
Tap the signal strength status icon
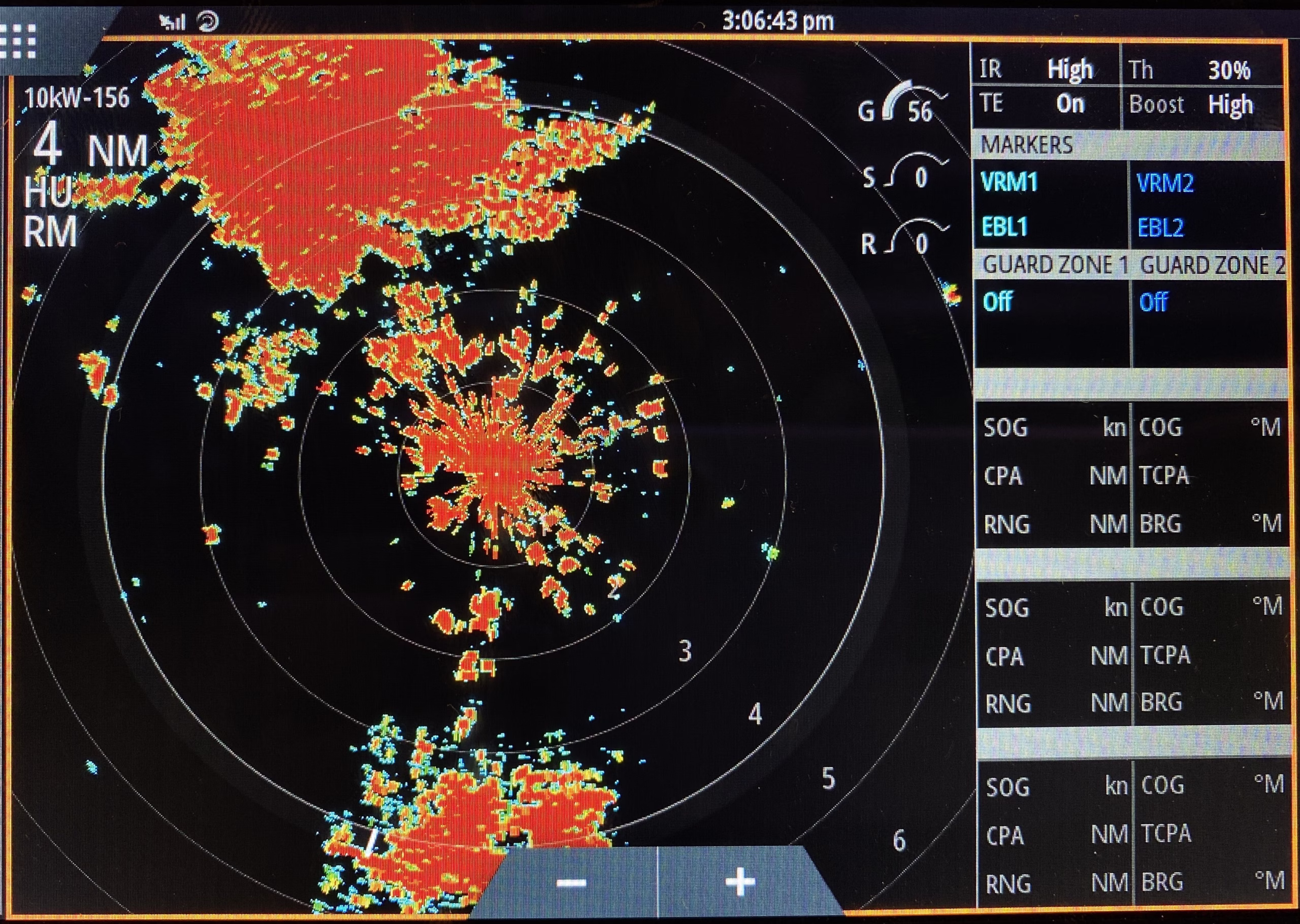point(172,22)
